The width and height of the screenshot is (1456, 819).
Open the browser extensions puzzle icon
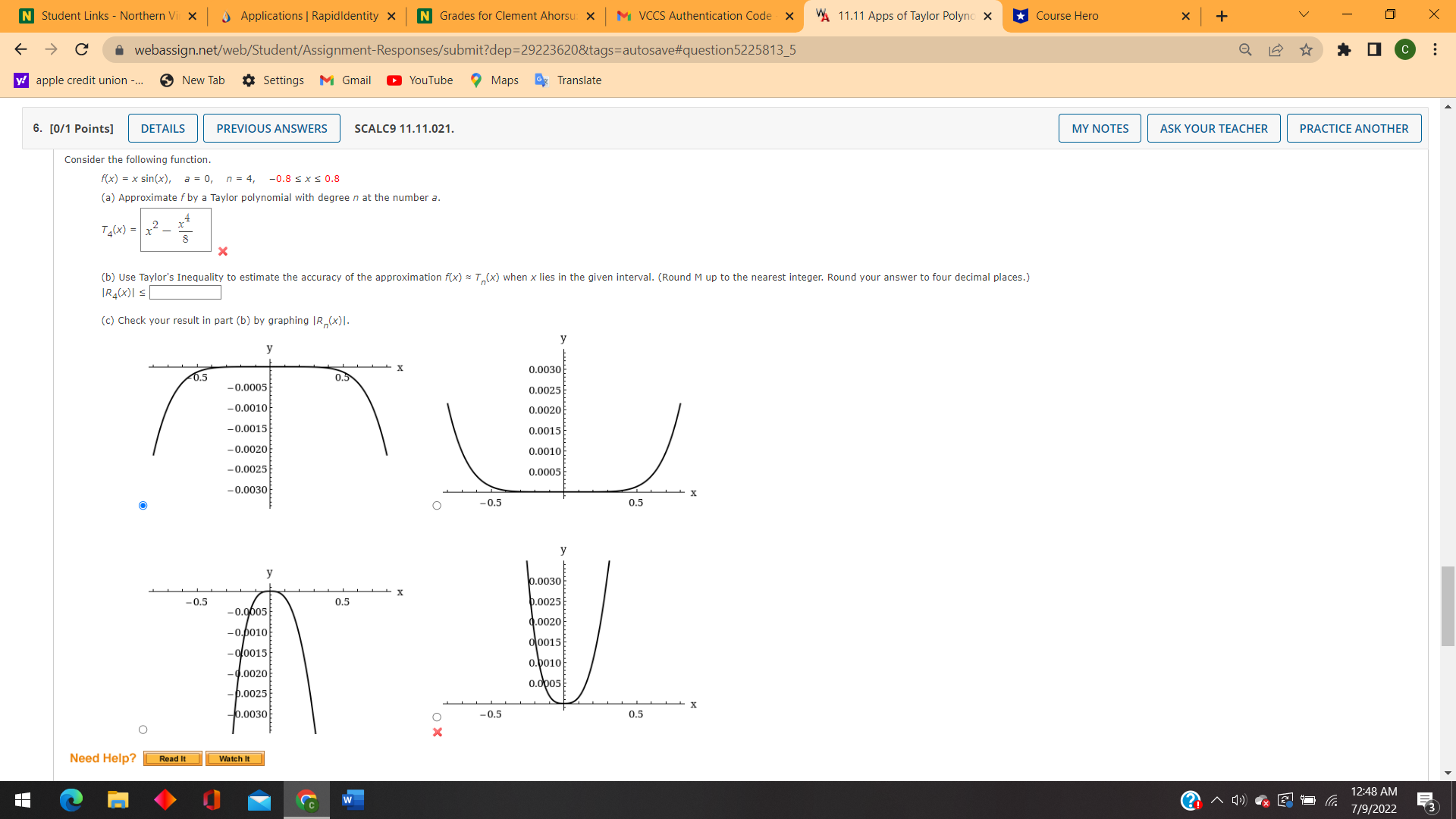(1344, 49)
